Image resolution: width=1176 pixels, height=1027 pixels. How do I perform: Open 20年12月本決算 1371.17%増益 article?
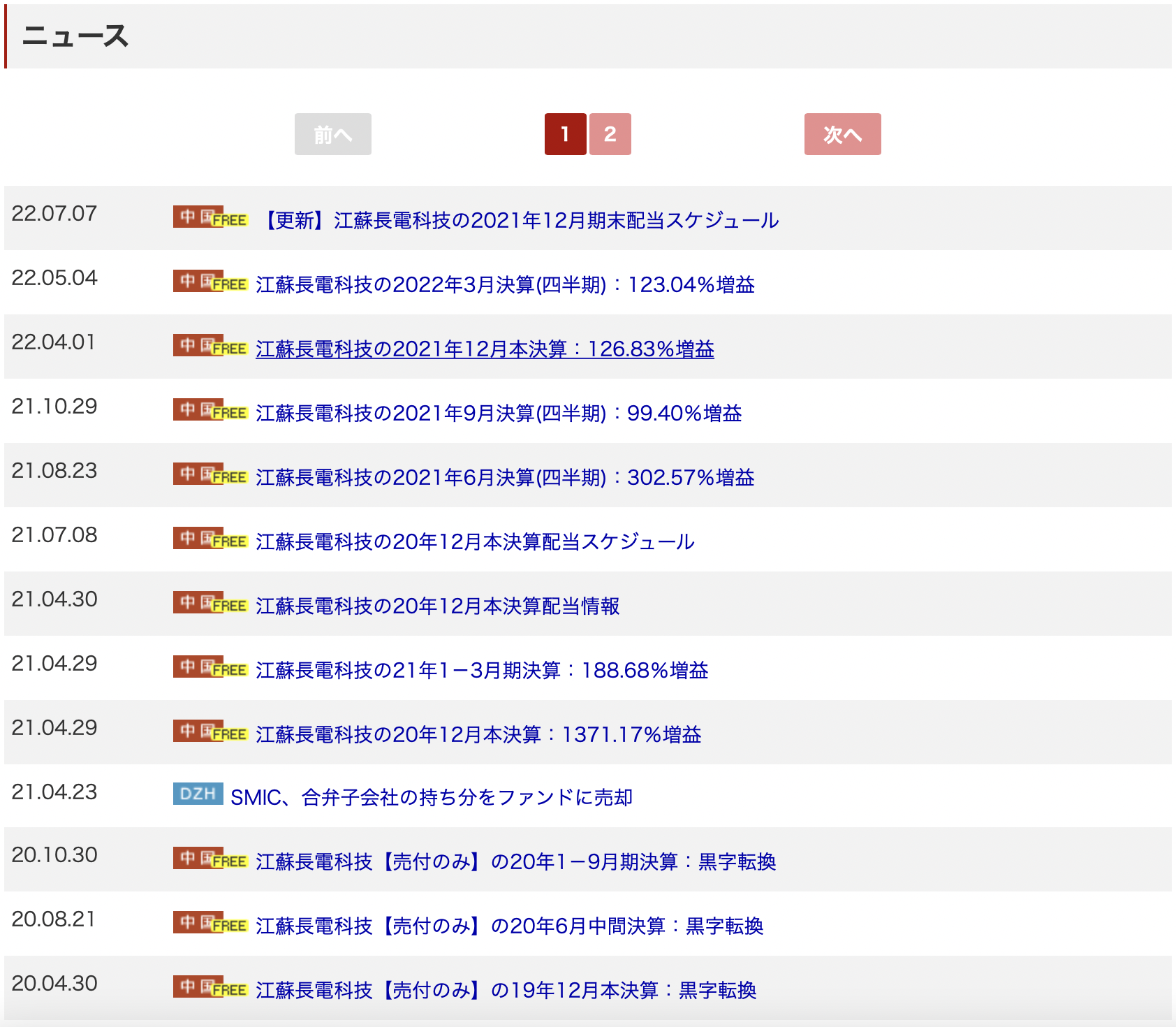click(x=479, y=735)
